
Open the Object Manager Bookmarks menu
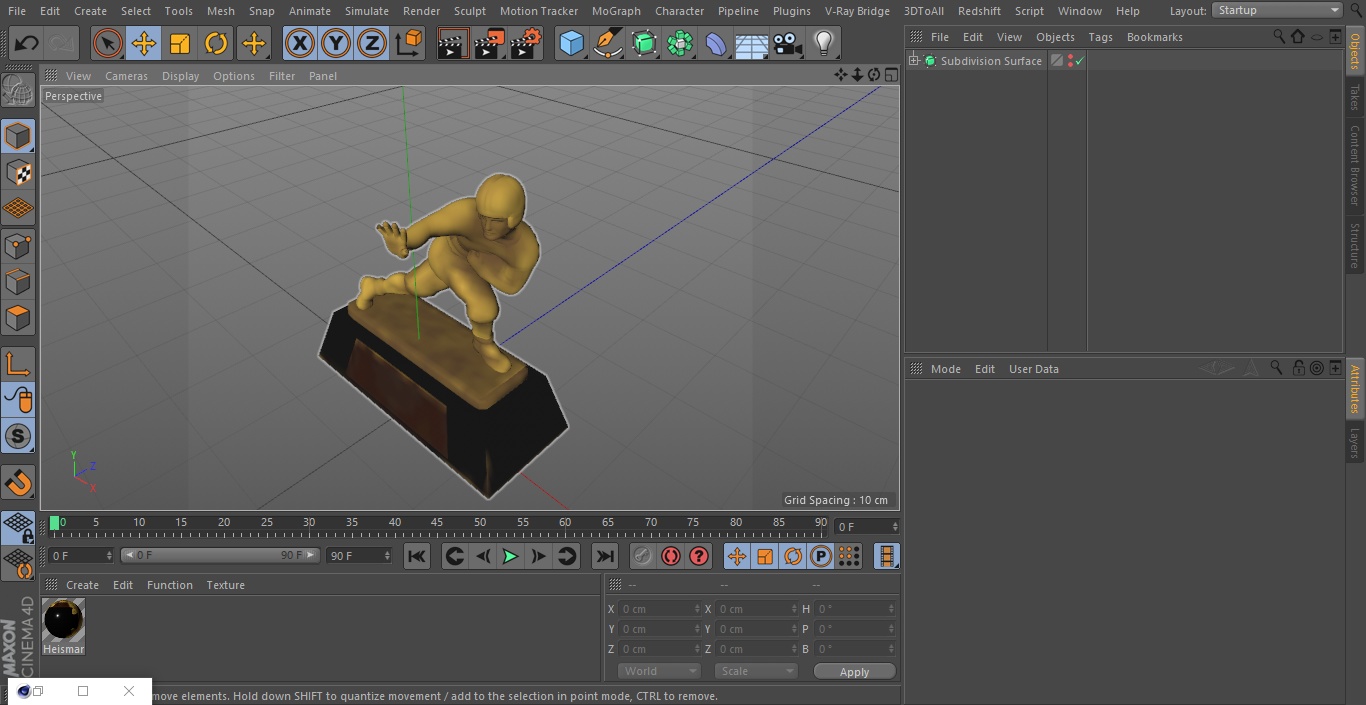[1154, 37]
